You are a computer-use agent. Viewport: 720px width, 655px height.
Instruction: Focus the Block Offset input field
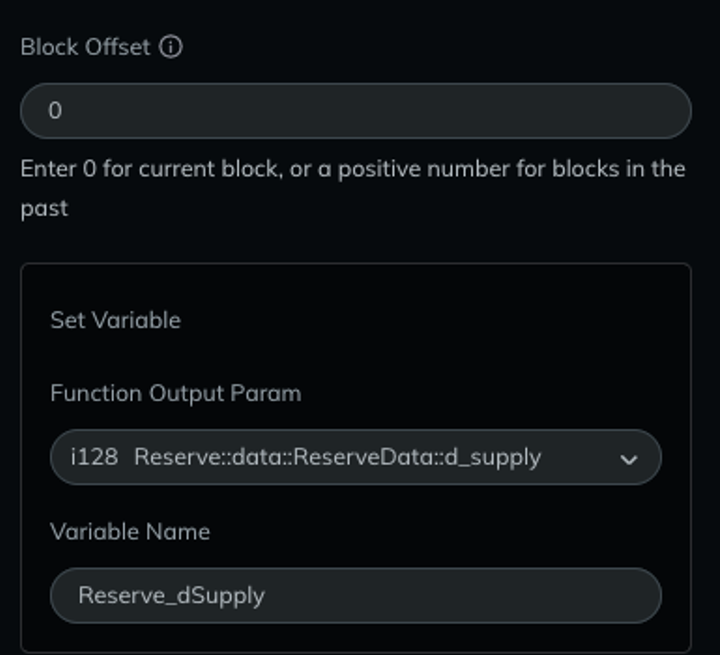click(x=356, y=111)
